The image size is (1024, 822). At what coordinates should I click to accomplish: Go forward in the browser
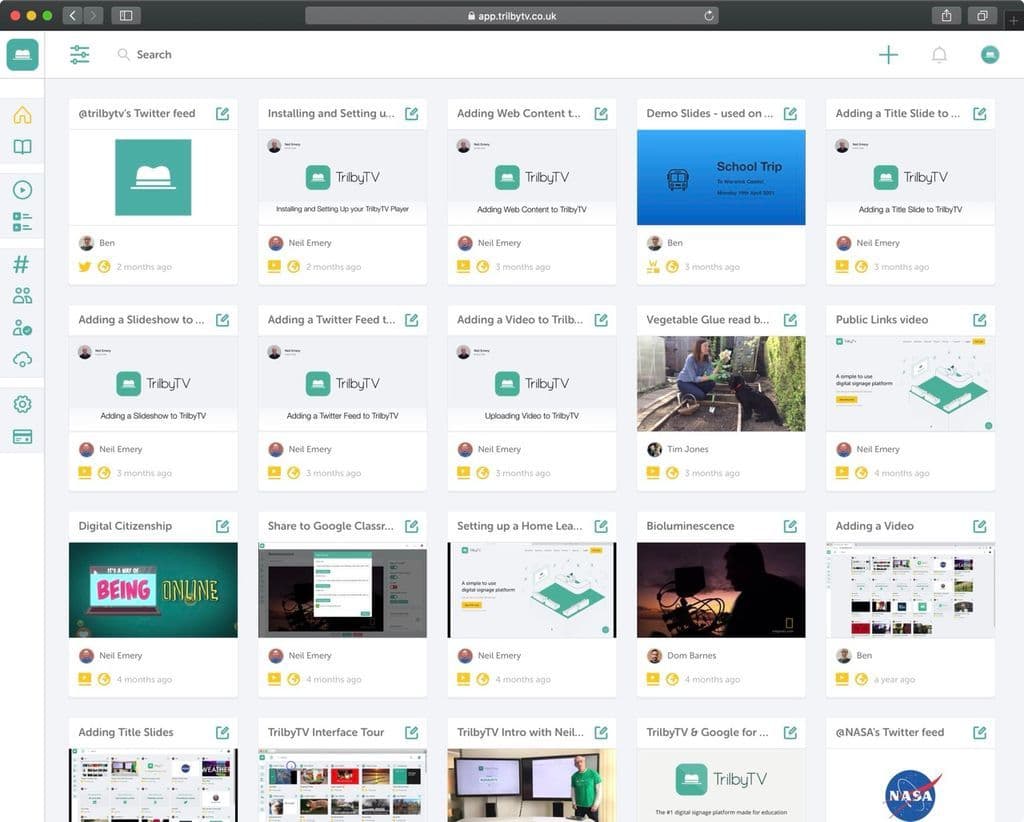[93, 16]
